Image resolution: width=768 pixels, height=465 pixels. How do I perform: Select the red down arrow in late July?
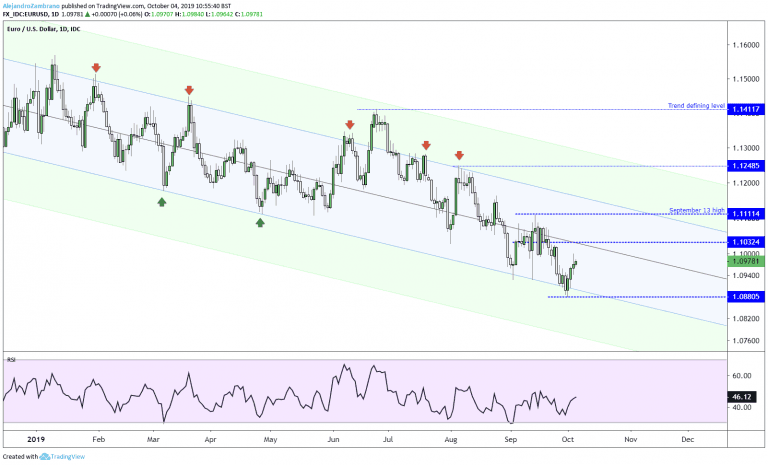click(426, 145)
